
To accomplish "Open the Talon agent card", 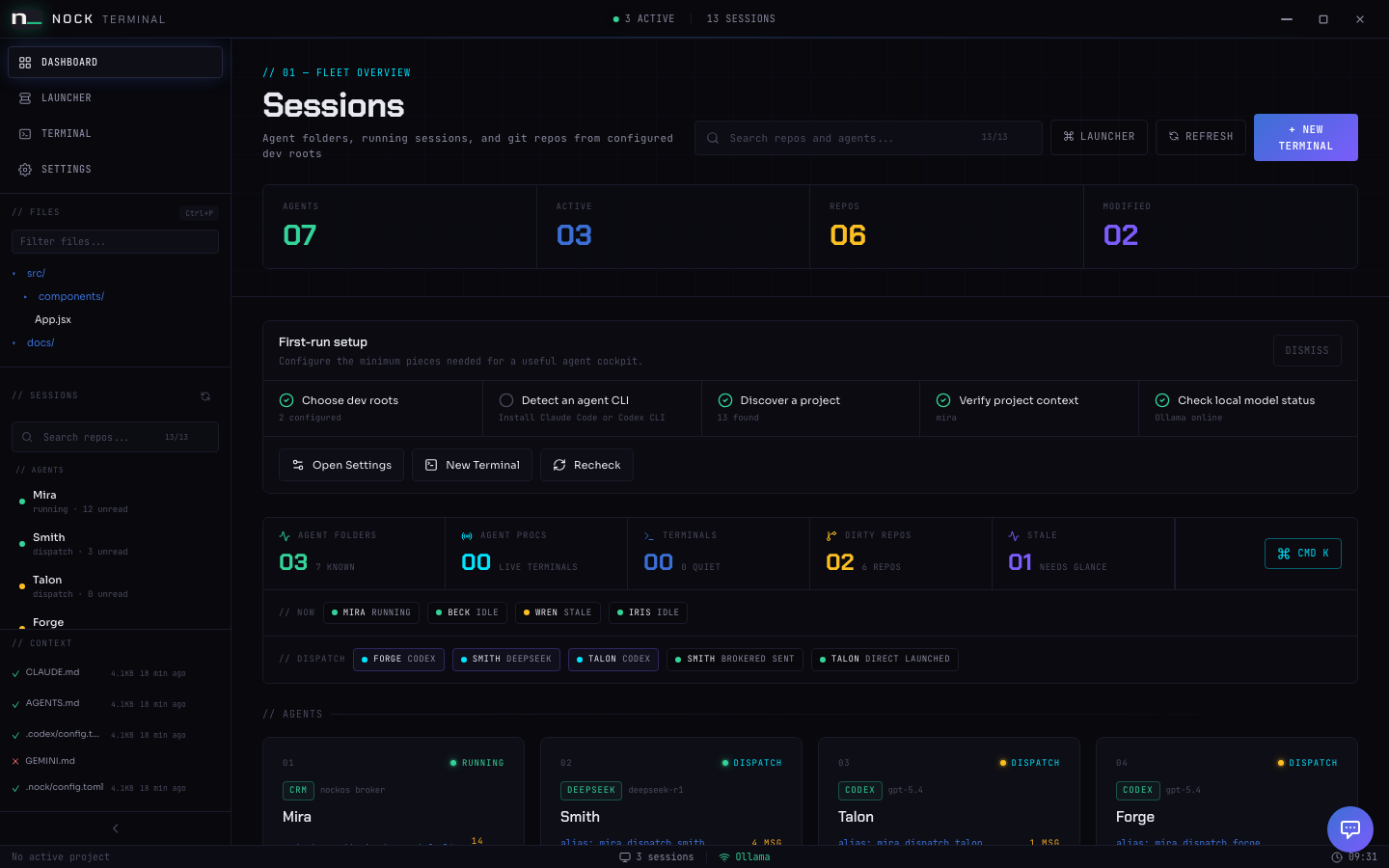I will pos(949,792).
